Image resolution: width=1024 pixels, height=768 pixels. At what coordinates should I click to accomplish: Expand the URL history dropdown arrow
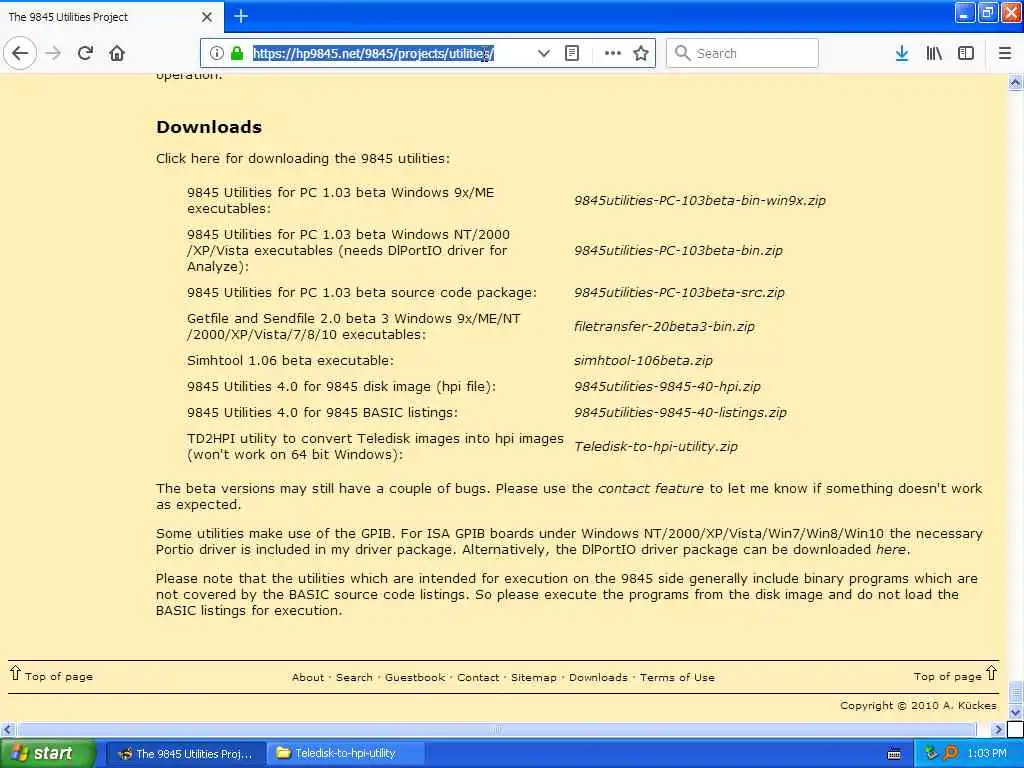coord(543,54)
